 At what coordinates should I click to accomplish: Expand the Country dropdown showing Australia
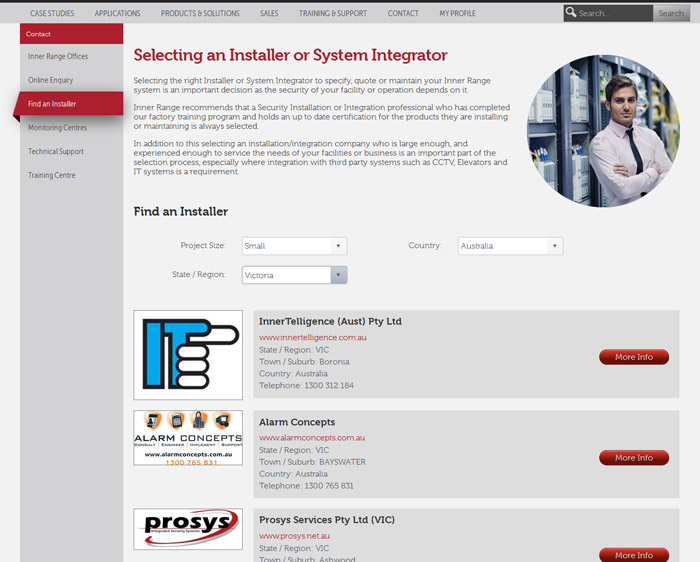click(x=510, y=246)
